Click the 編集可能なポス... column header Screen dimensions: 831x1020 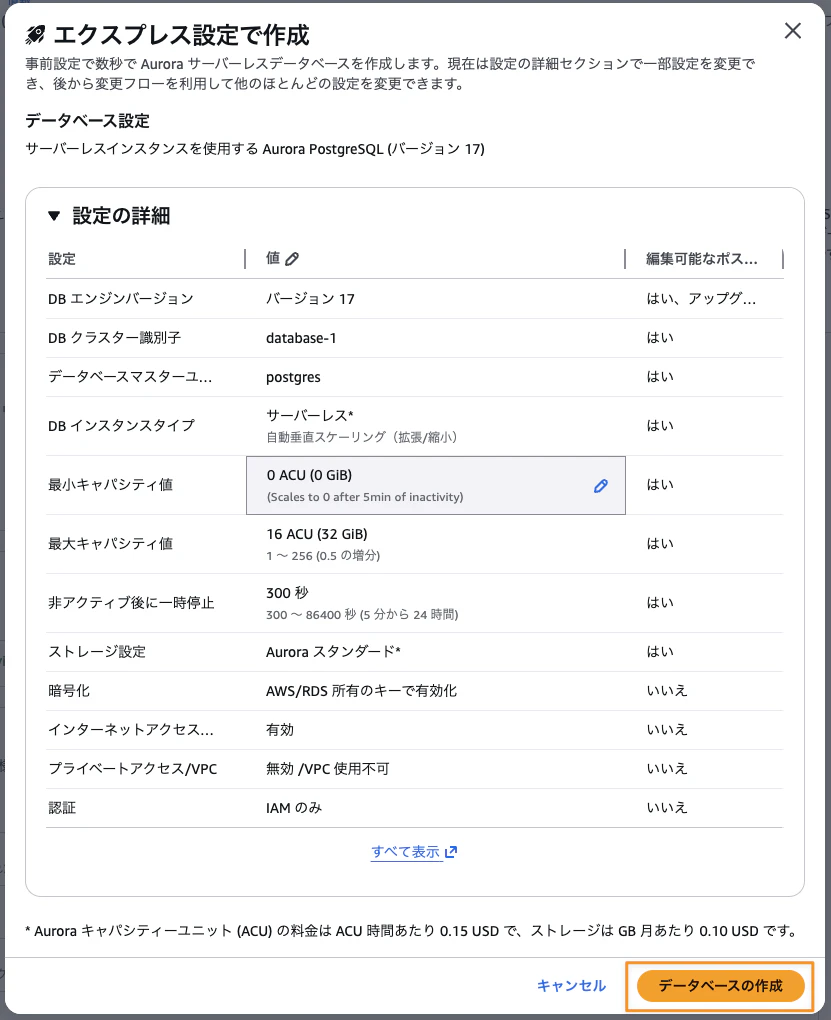click(x=702, y=259)
